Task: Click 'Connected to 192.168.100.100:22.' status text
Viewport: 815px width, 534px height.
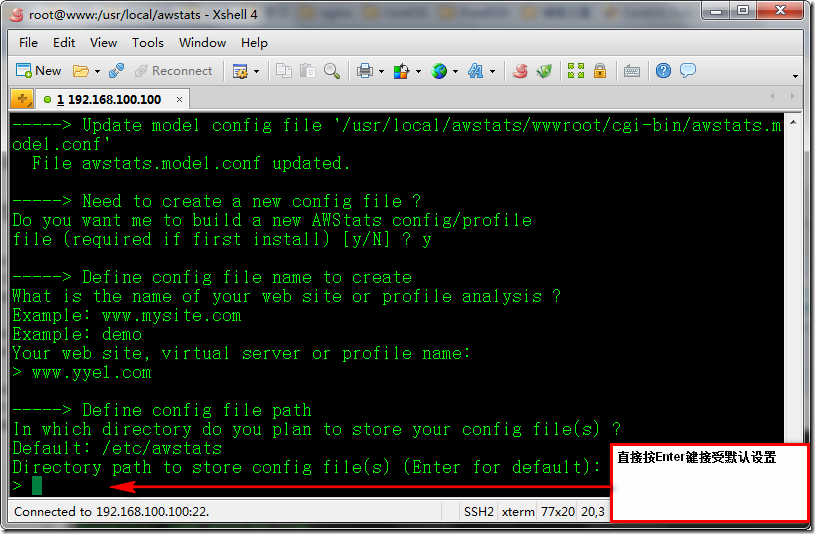Action: click(111, 512)
